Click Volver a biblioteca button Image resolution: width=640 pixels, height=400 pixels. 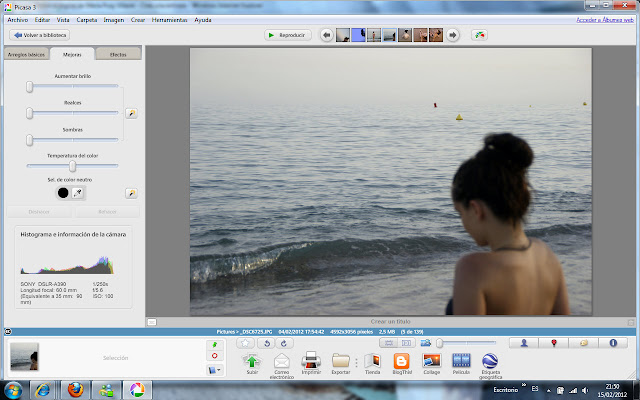(x=40, y=35)
